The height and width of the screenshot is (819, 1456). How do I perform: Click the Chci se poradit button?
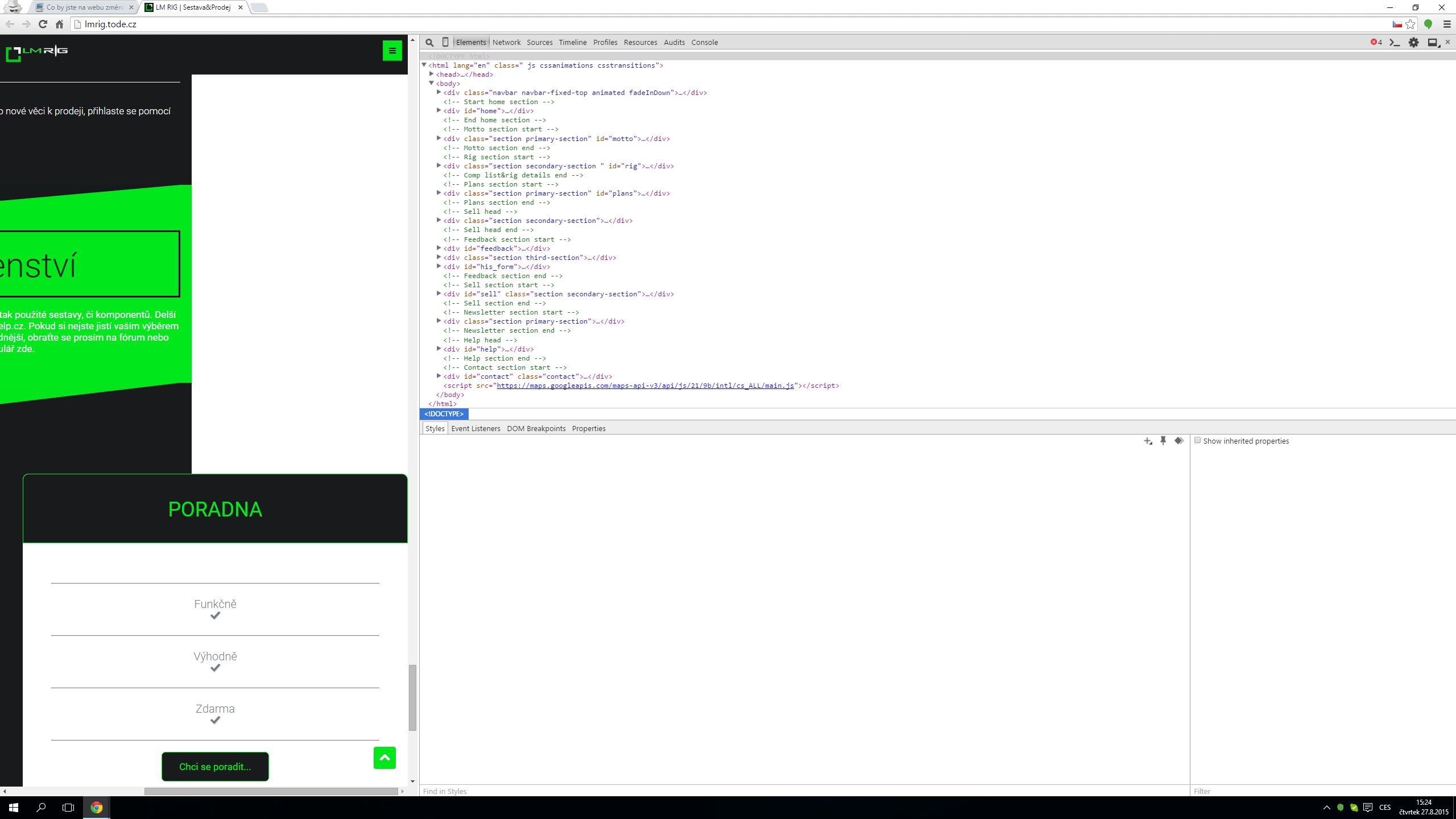pos(215,767)
